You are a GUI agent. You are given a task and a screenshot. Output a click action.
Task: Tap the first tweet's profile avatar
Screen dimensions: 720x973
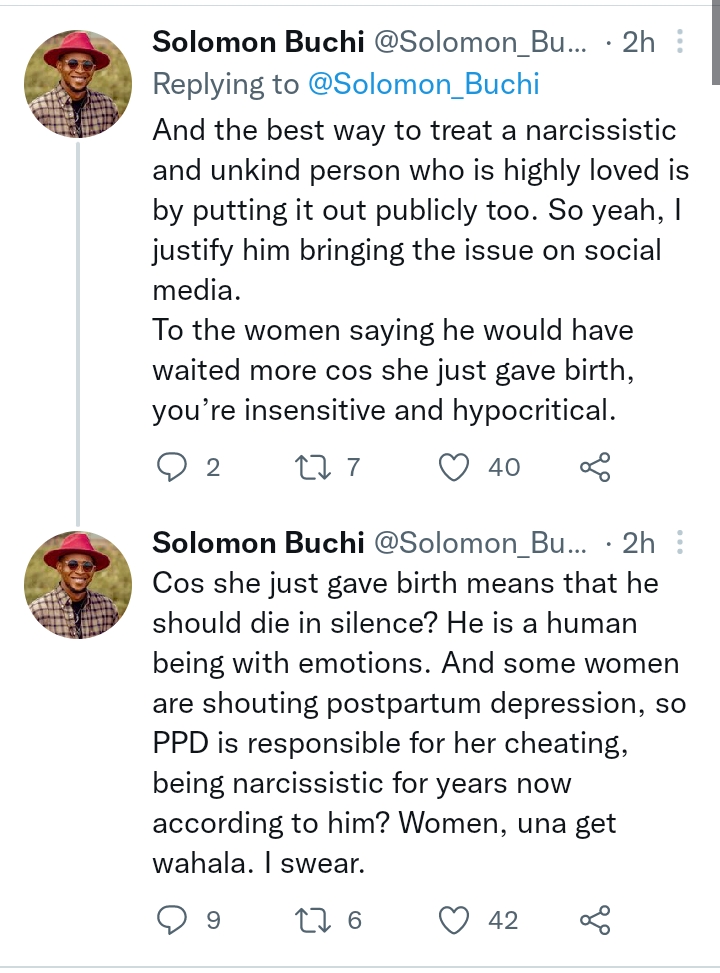(77, 85)
